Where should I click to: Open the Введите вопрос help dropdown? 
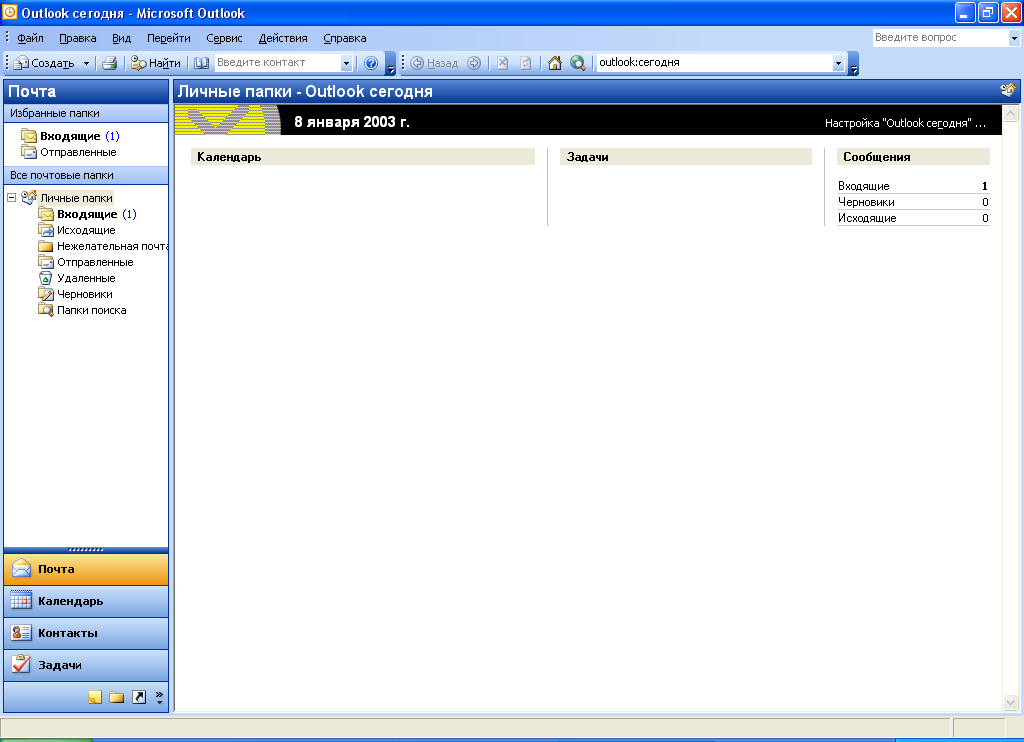(x=1014, y=38)
